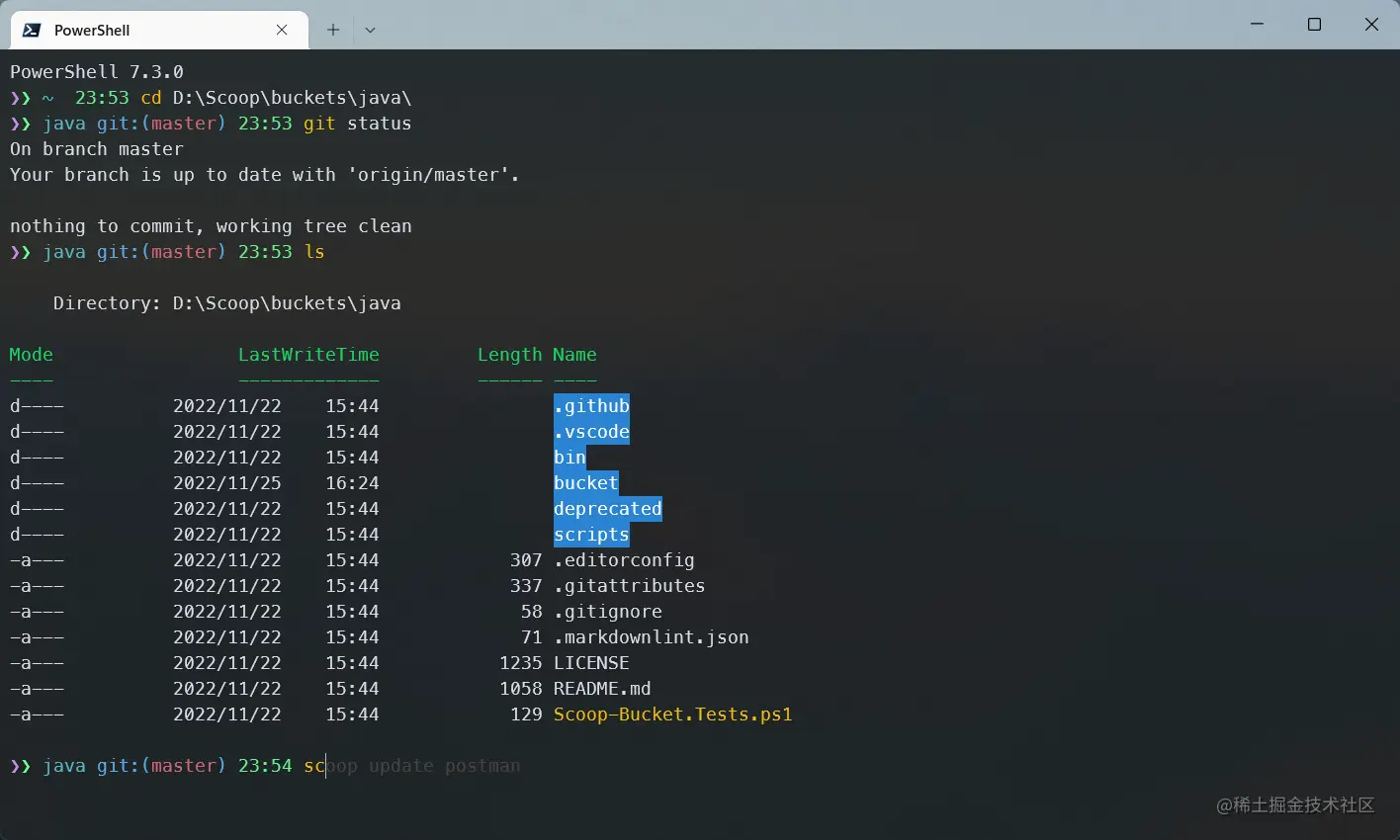Click the 2022/11/25 date of bucket

[x=227, y=483]
